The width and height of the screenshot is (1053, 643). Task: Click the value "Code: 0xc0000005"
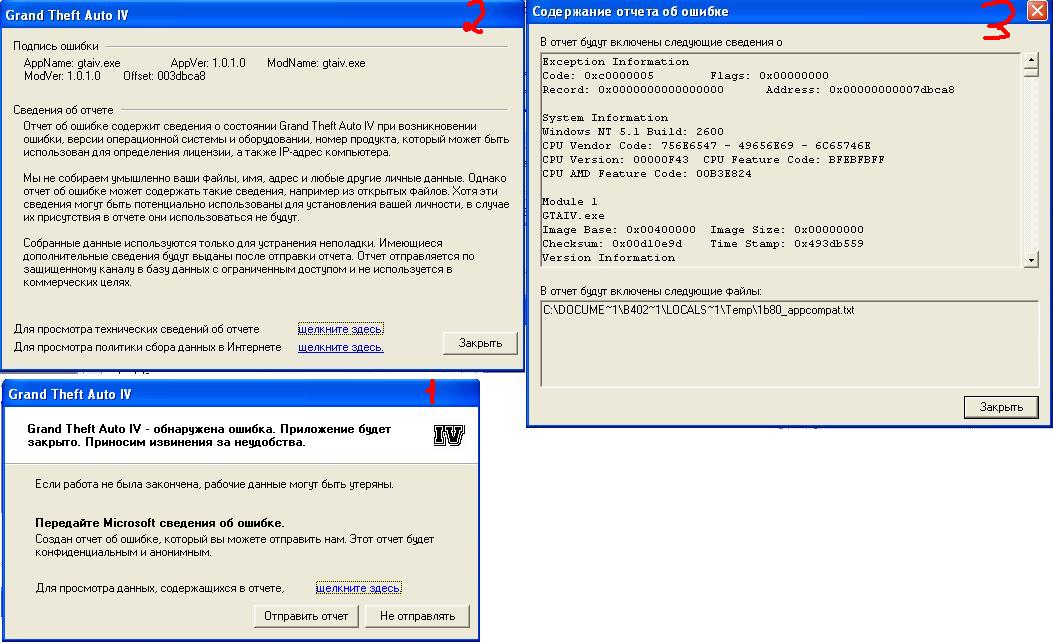(598, 76)
